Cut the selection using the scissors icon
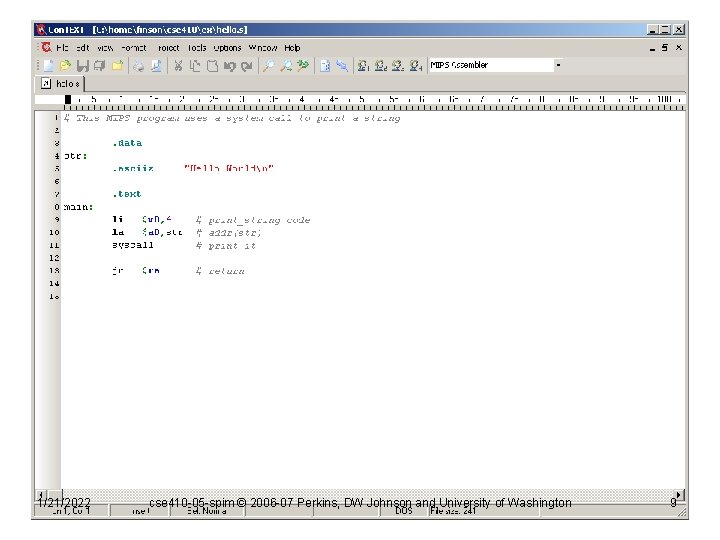 click(178, 66)
